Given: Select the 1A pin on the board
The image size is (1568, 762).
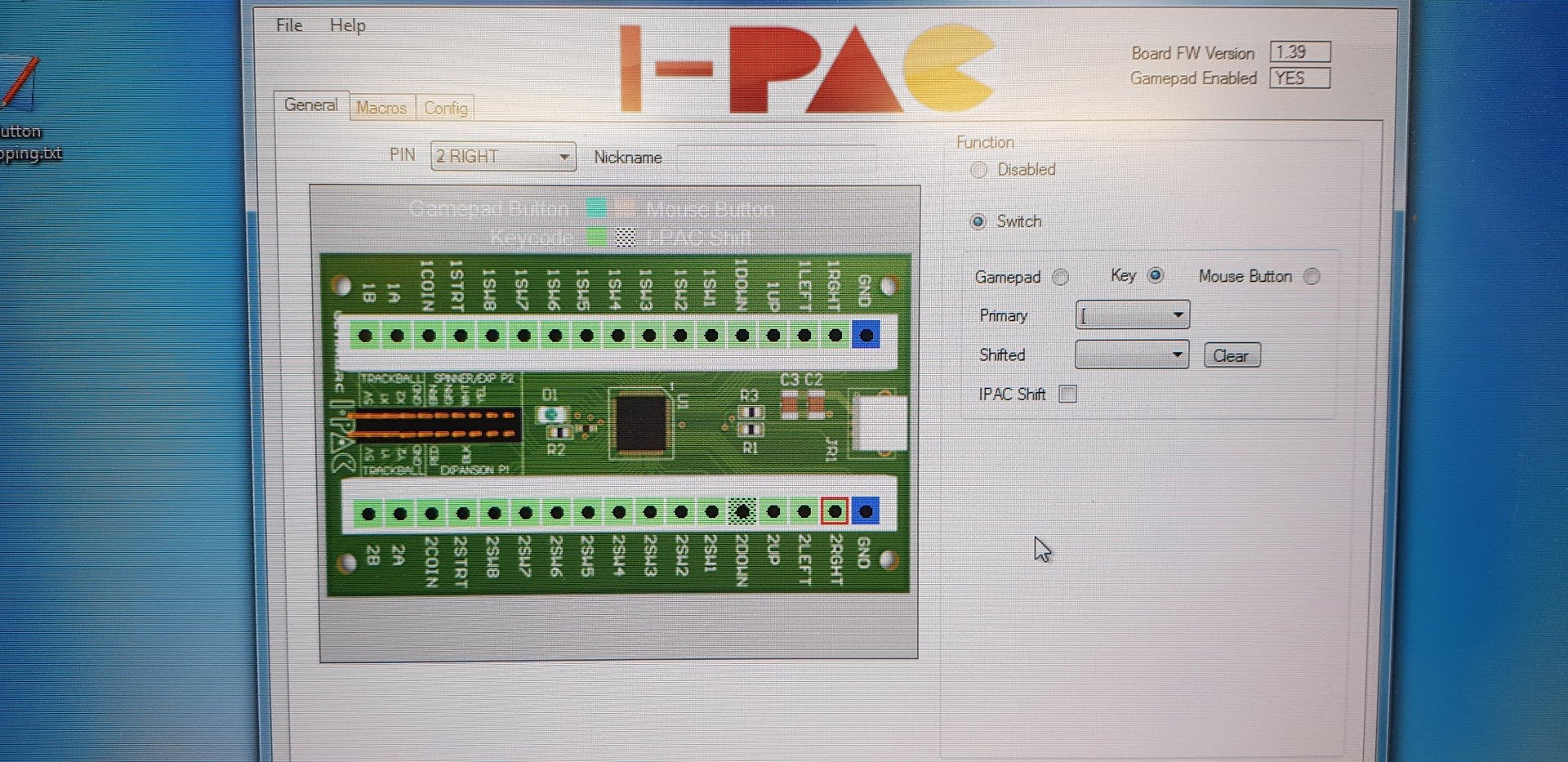Looking at the screenshot, I should 397,335.
